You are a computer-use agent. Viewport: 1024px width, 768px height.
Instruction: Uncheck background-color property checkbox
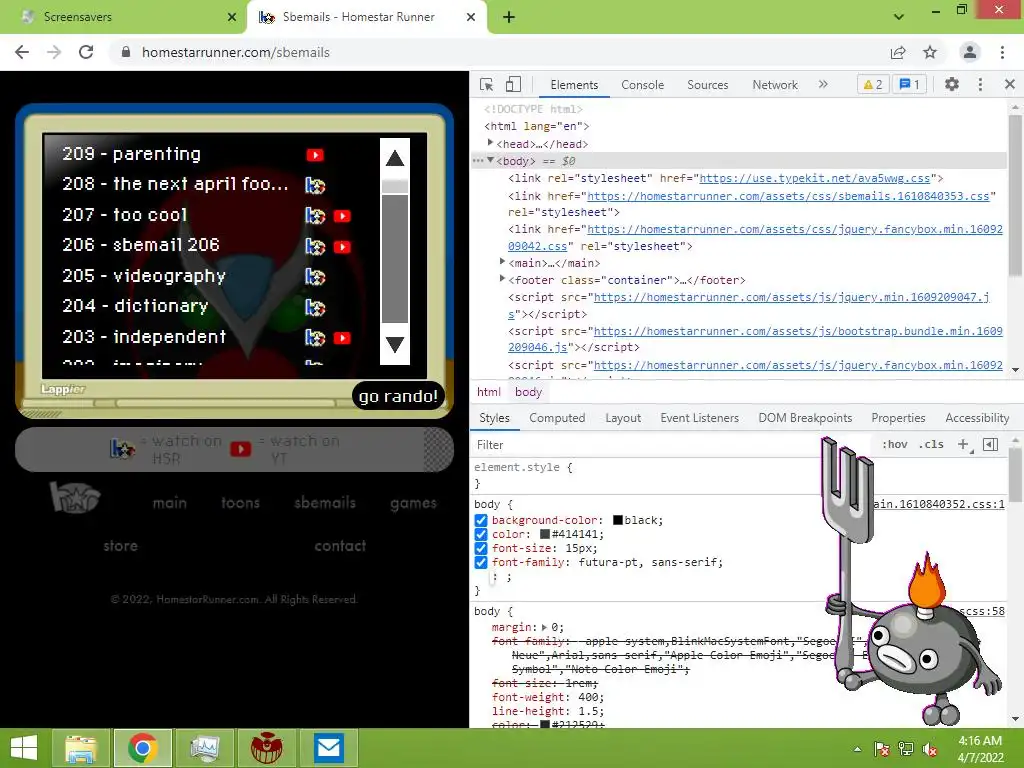[481, 520]
